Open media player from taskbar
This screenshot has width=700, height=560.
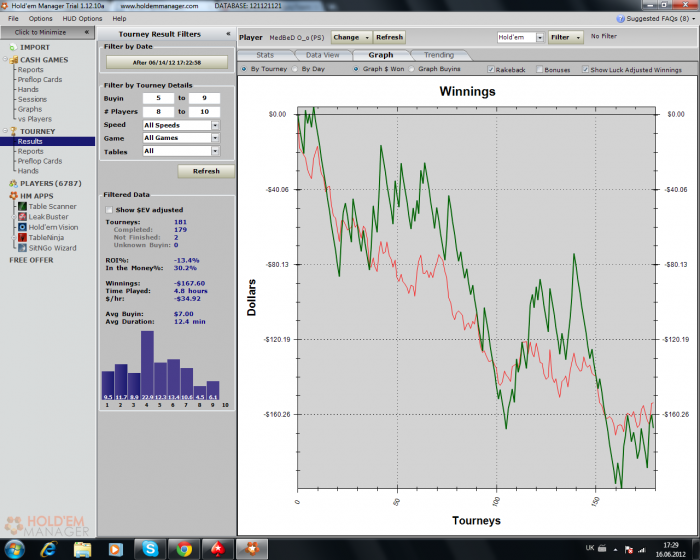coord(116,549)
